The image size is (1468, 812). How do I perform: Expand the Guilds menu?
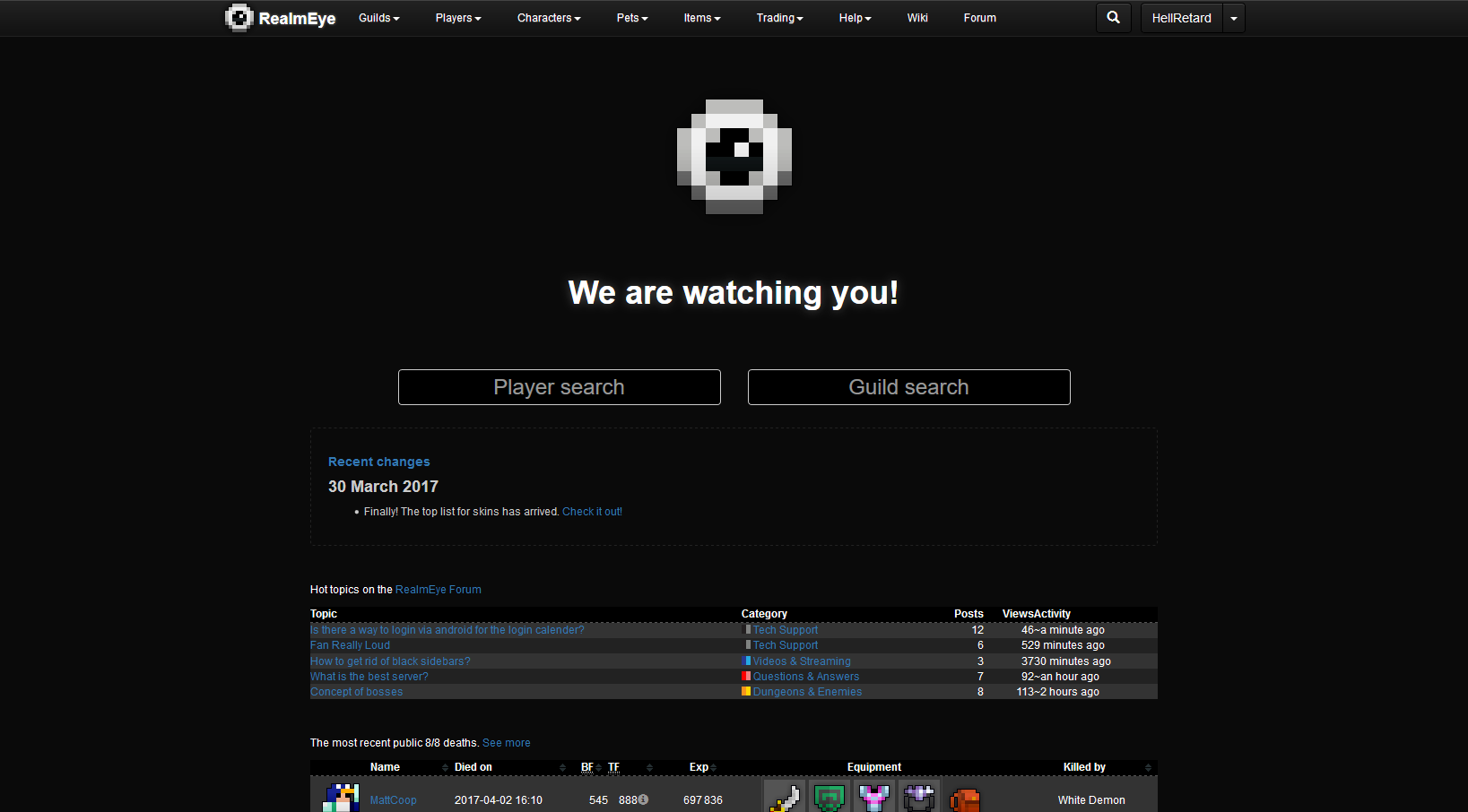pyautogui.click(x=379, y=18)
